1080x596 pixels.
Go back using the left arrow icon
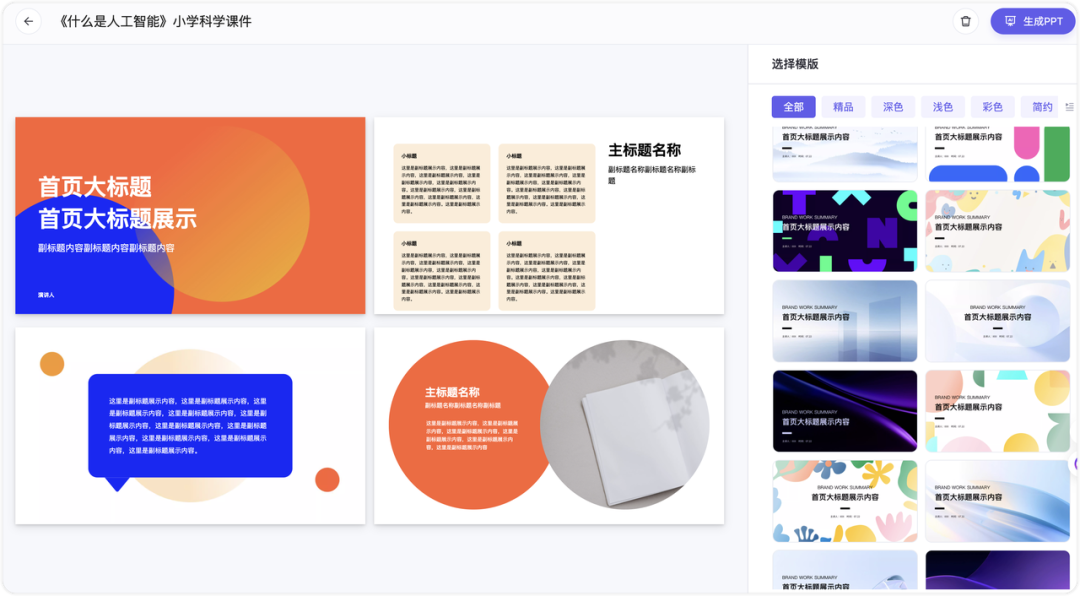(28, 21)
